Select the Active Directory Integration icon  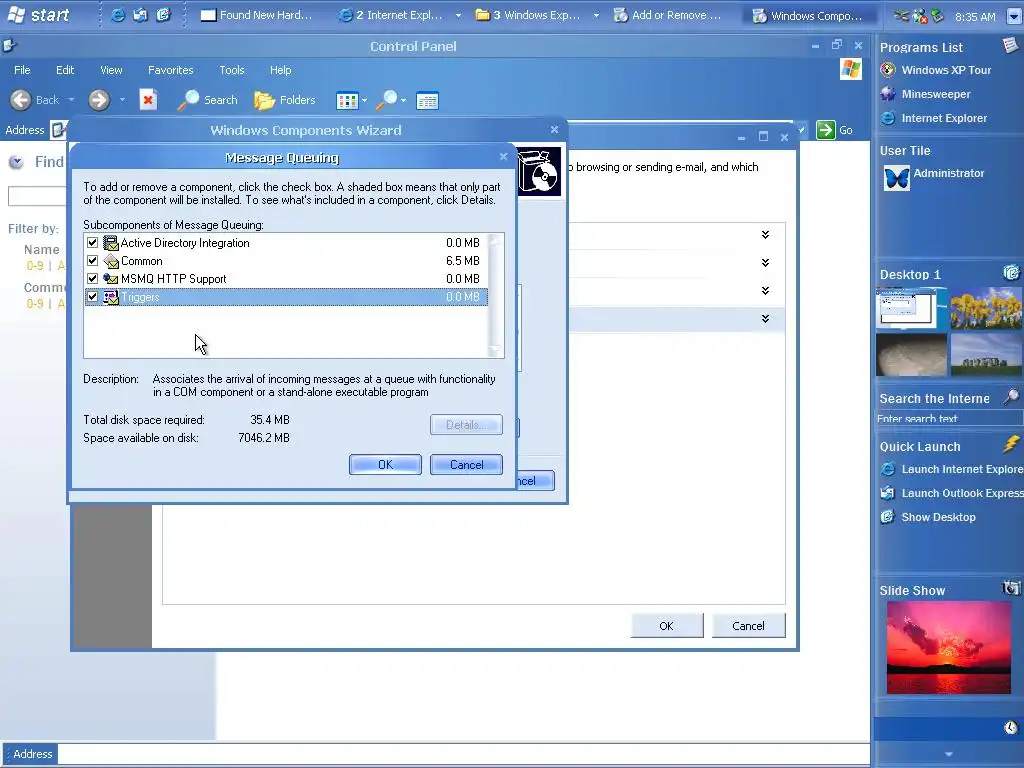[111, 243]
